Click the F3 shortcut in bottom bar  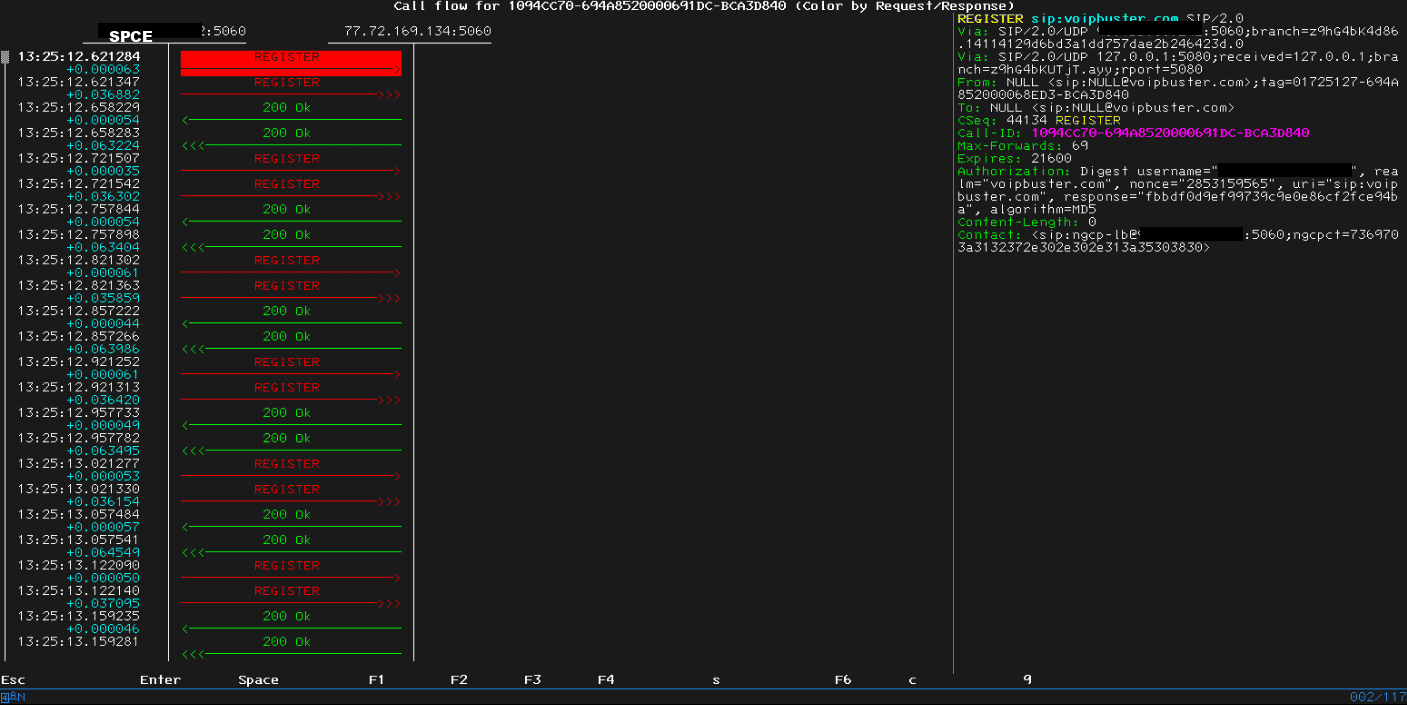coord(532,680)
